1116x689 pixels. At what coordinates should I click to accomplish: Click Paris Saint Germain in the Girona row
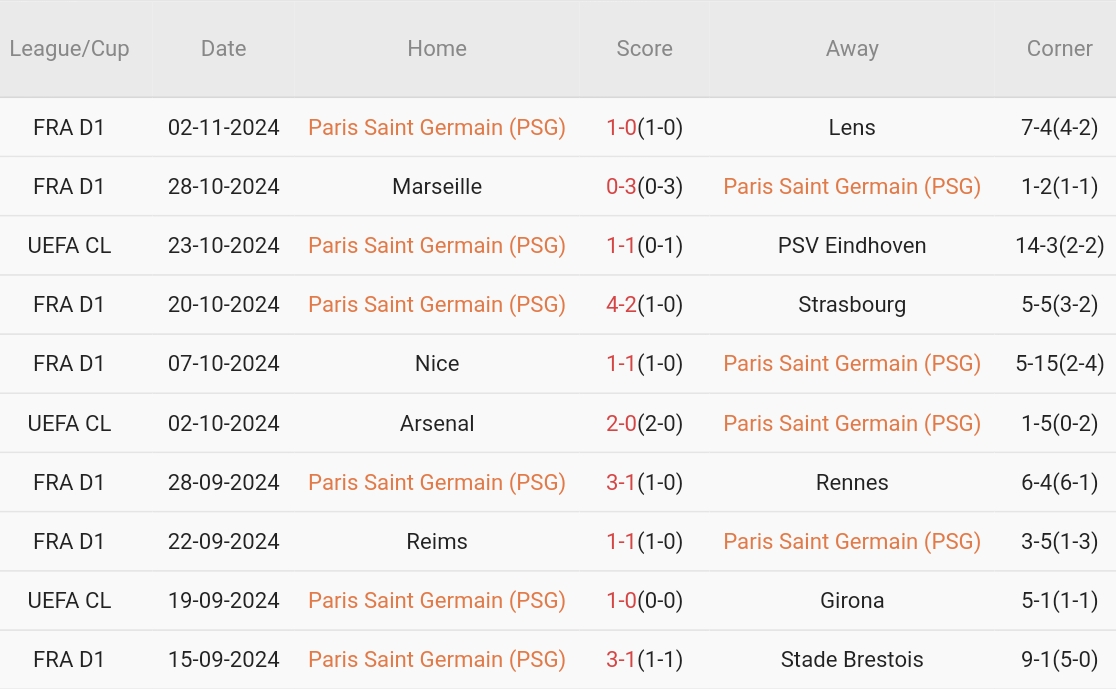[437, 600]
